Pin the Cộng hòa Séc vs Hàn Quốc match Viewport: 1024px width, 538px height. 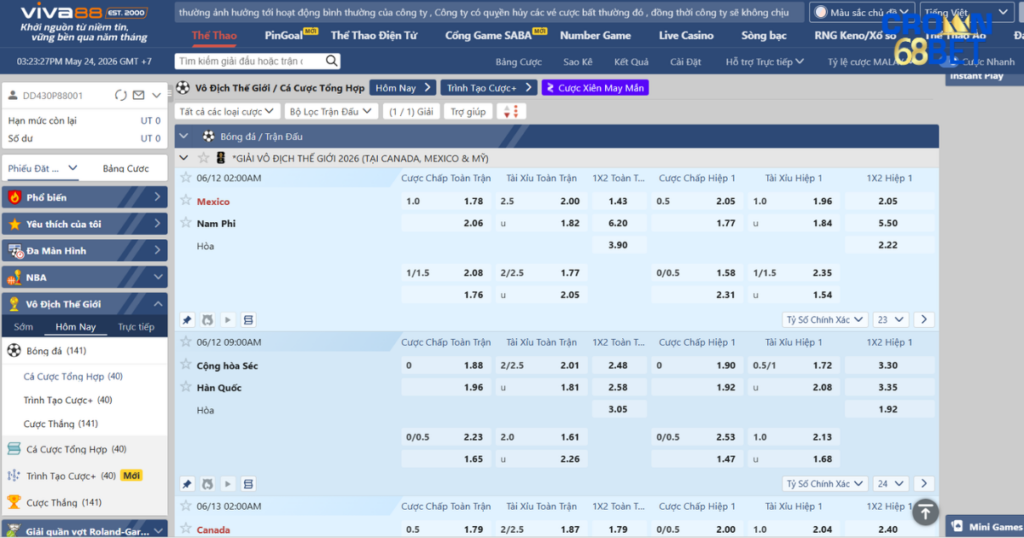[187, 484]
